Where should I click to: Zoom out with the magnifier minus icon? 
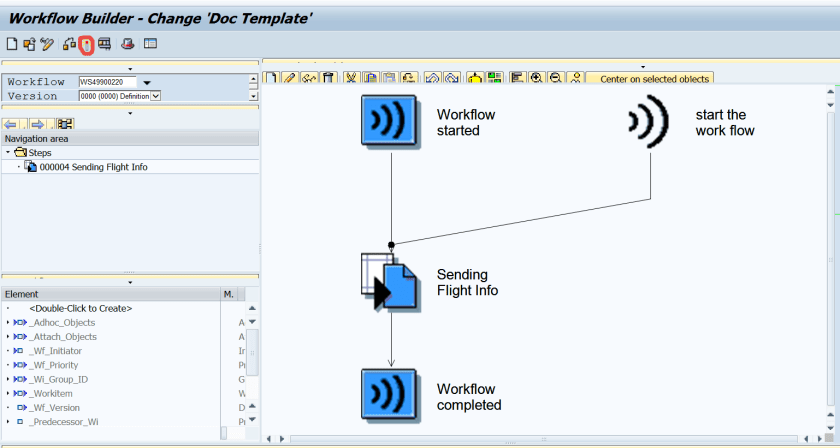coord(556,78)
